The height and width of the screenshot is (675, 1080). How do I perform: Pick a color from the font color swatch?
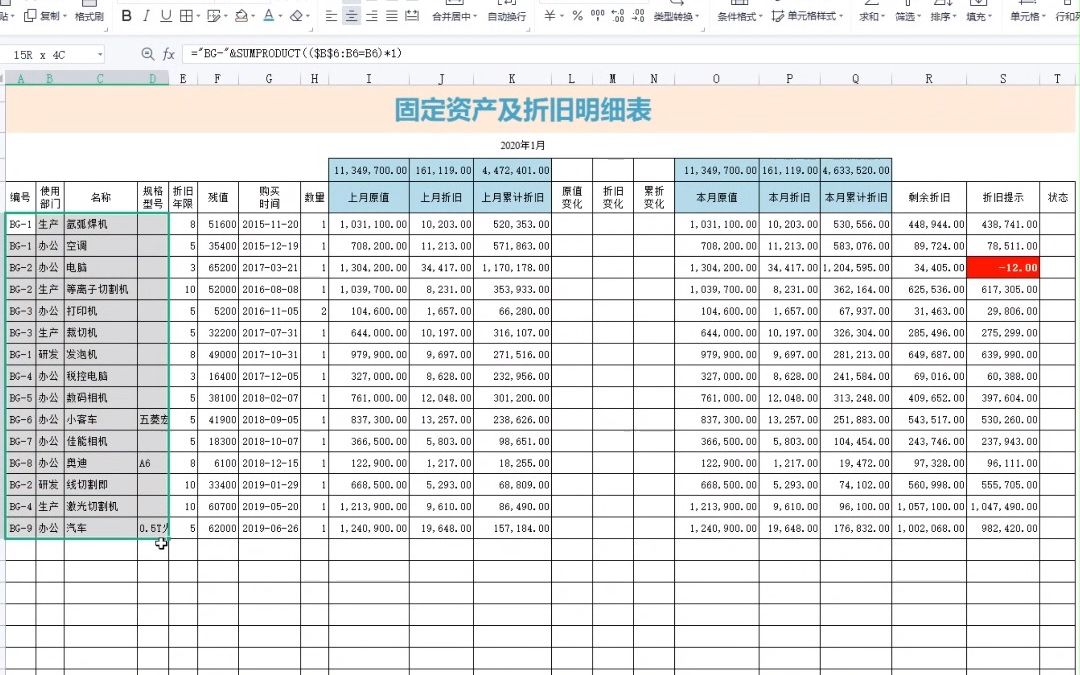coord(267,15)
